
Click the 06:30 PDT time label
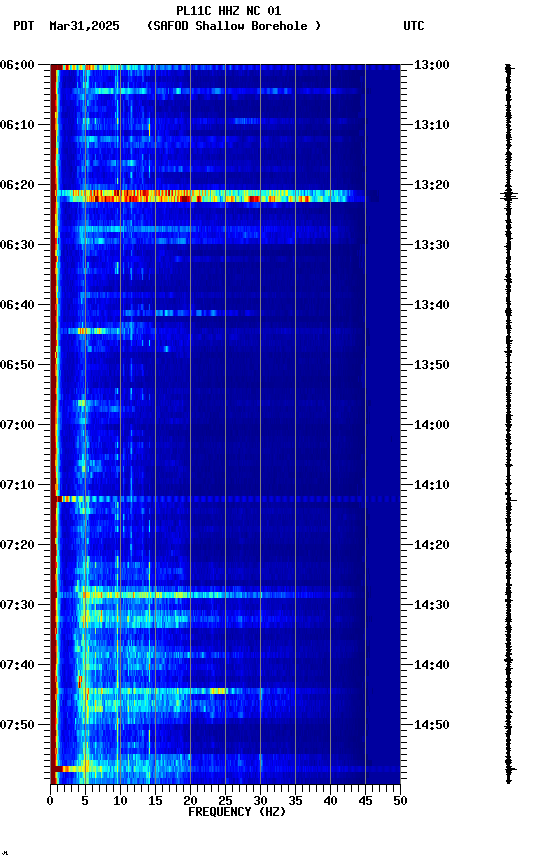(17, 245)
